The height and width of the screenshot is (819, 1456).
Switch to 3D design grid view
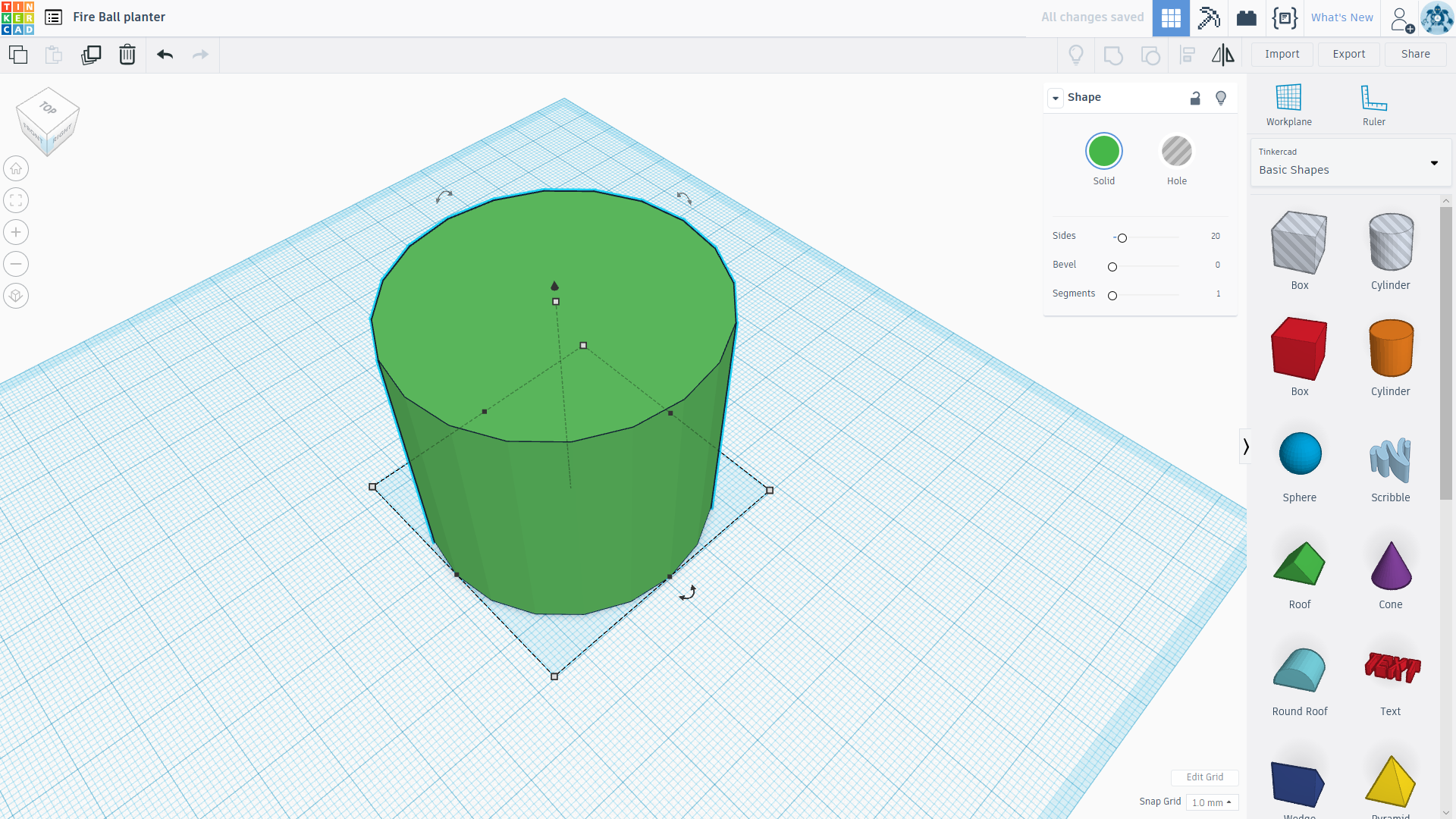[x=1171, y=18]
